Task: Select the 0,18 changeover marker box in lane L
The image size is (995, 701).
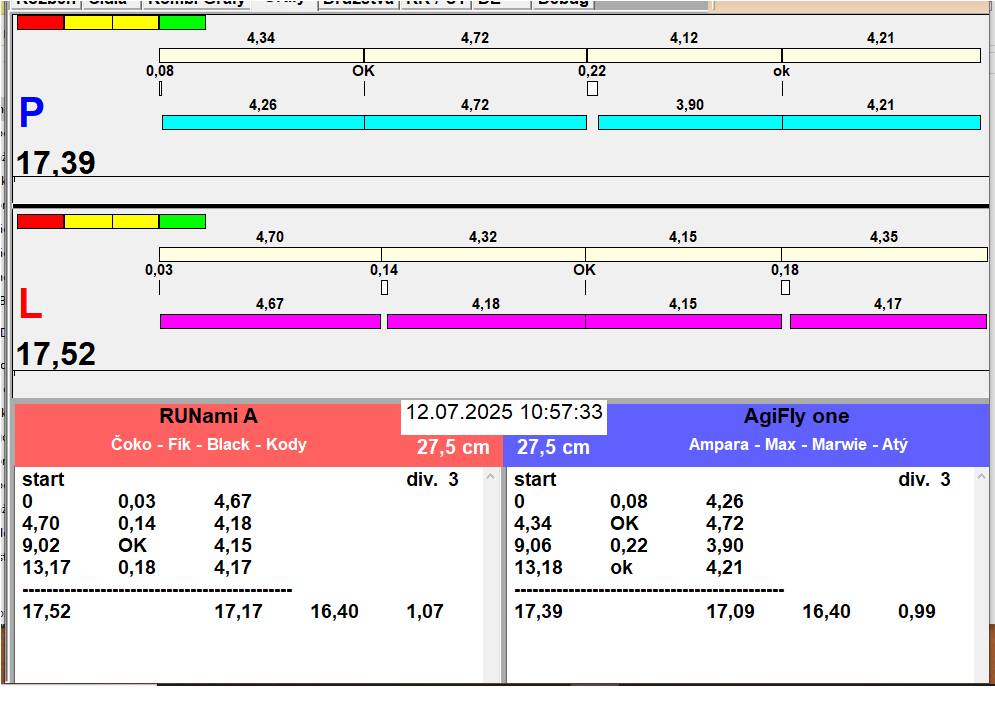Action: (785, 288)
